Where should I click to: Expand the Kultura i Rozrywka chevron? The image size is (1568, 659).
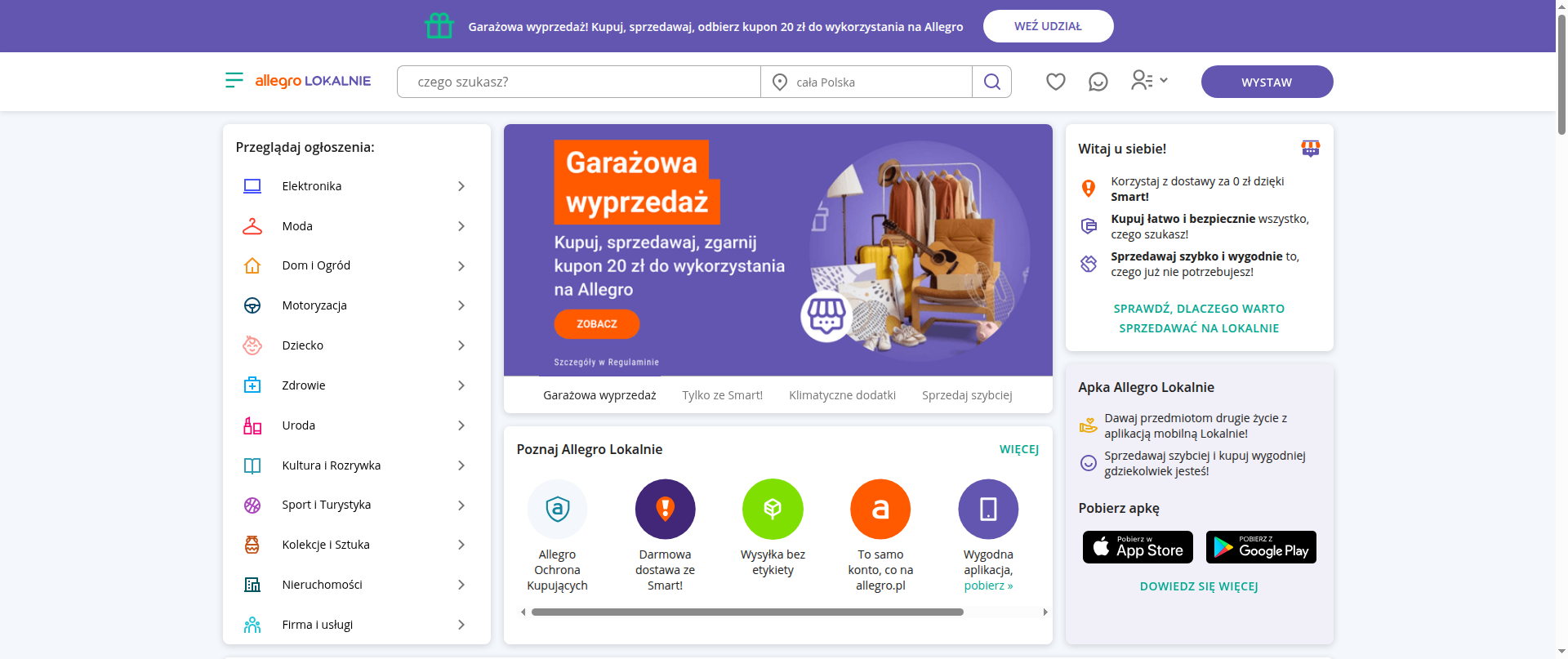pyautogui.click(x=461, y=465)
